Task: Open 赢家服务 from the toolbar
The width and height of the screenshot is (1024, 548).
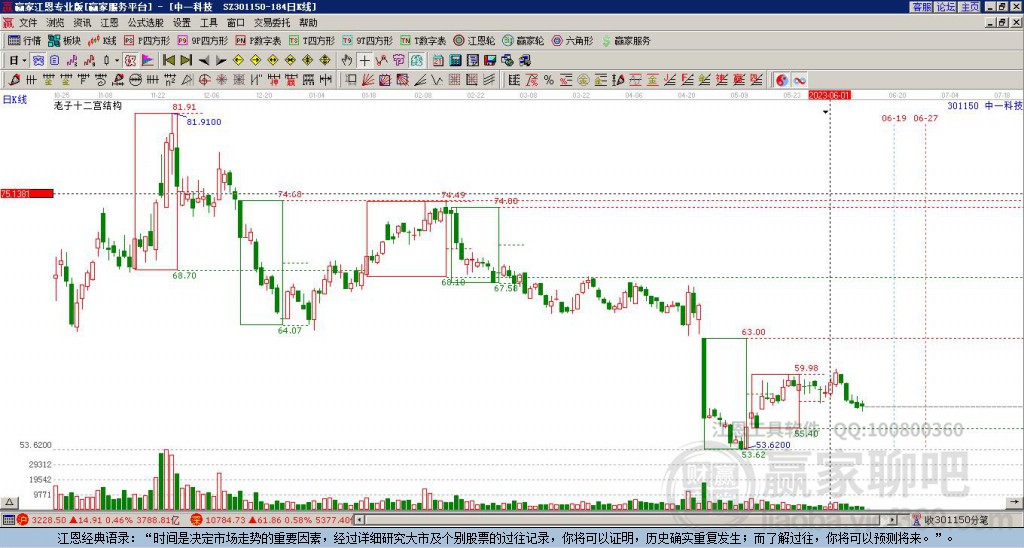Action: coord(626,40)
